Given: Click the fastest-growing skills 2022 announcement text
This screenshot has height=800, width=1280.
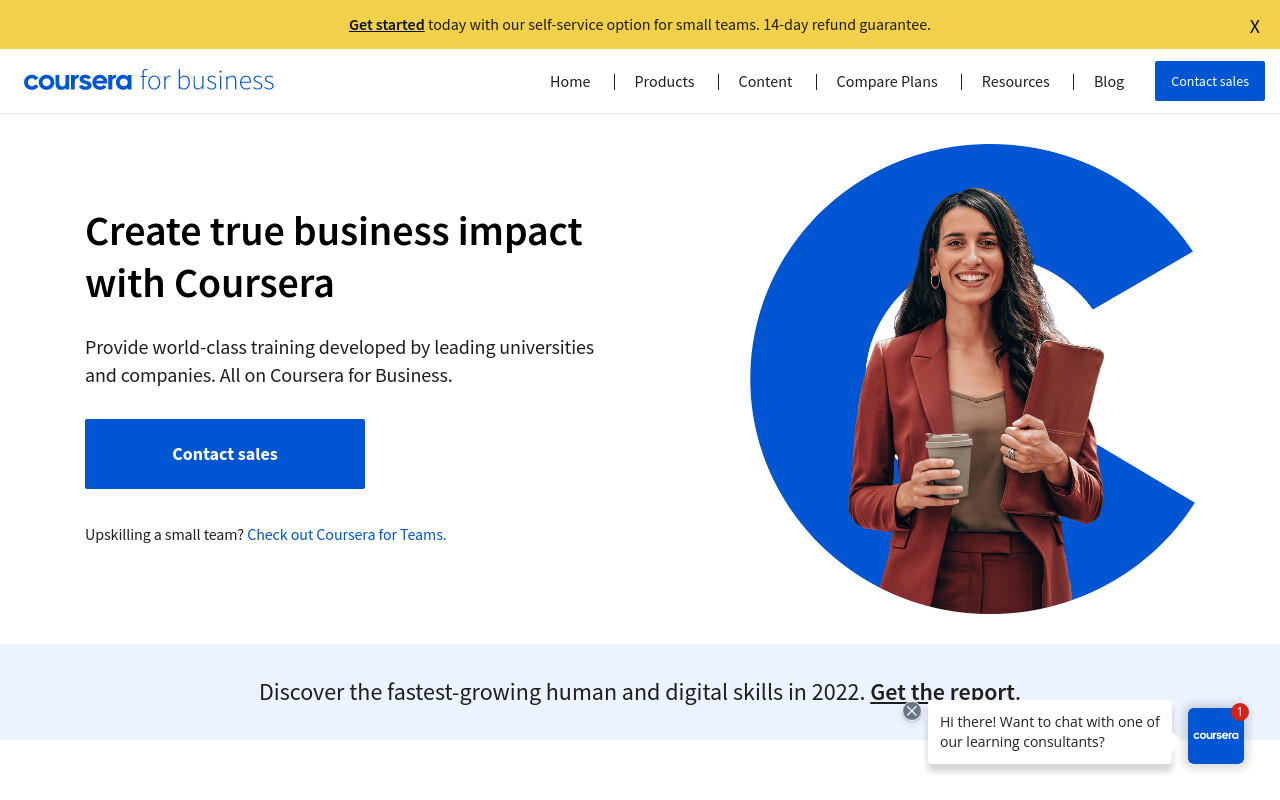Looking at the screenshot, I should [562, 691].
